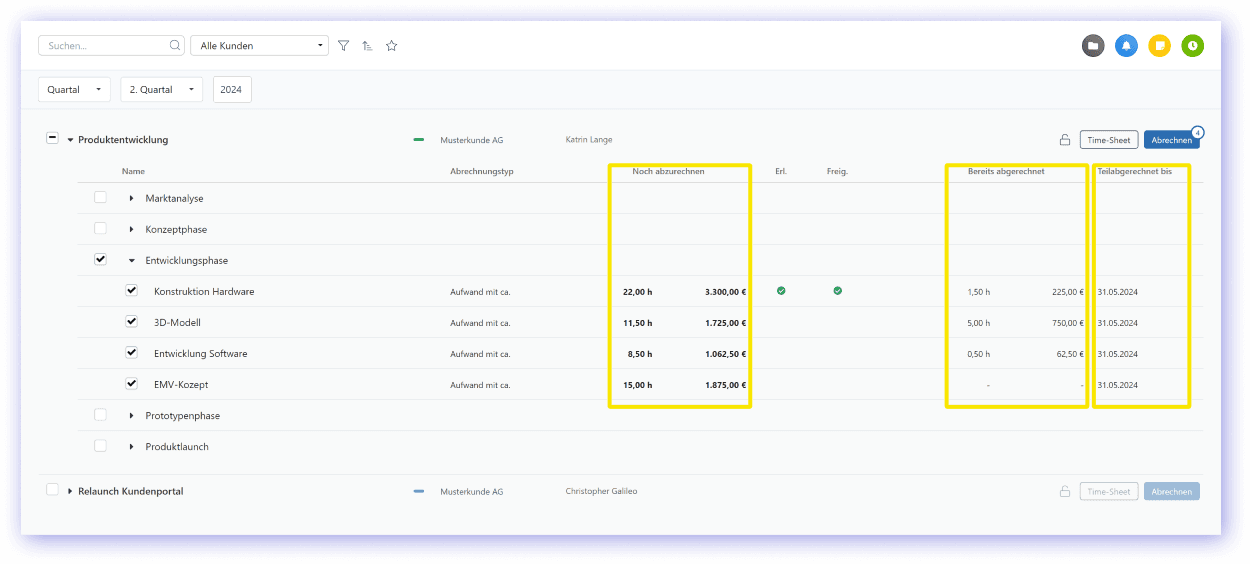1250x564 pixels.
Task: Open notifications via the blue bell
Action: (1126, 46)
